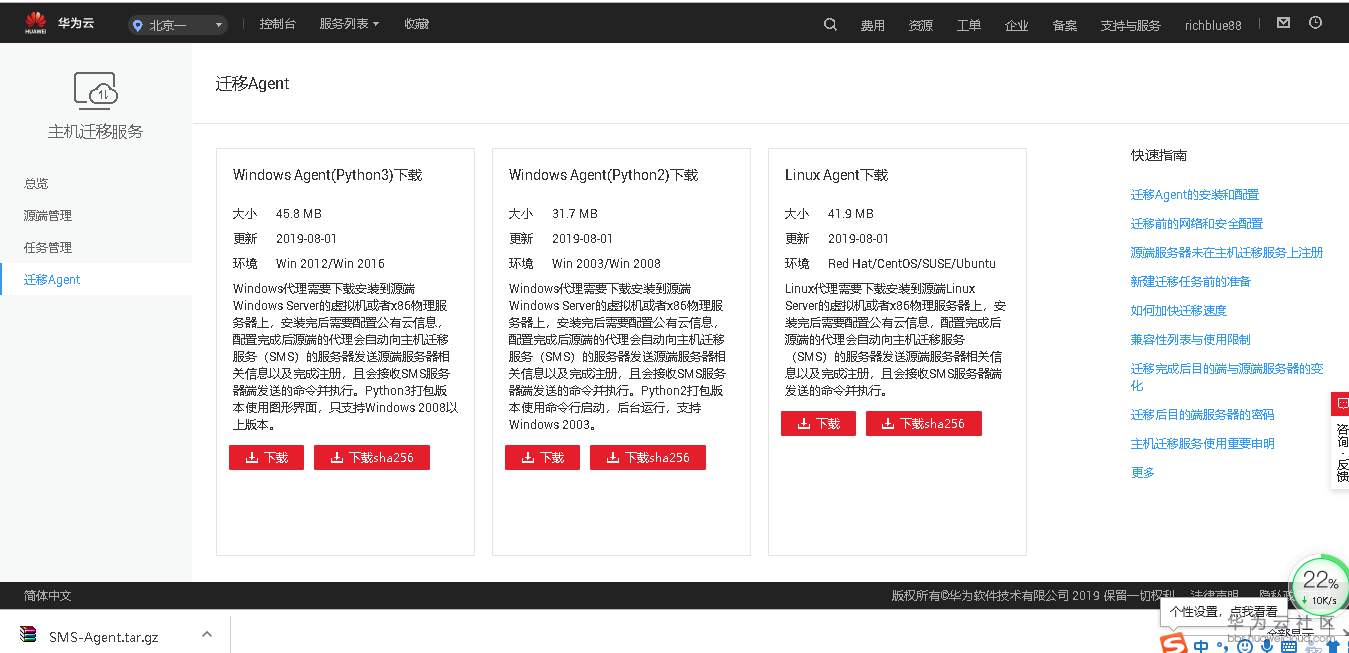The width and height of the screenshot is (1349, 653).
Task: Open the red consultation feedback tab
Action: coord(1340,441)
